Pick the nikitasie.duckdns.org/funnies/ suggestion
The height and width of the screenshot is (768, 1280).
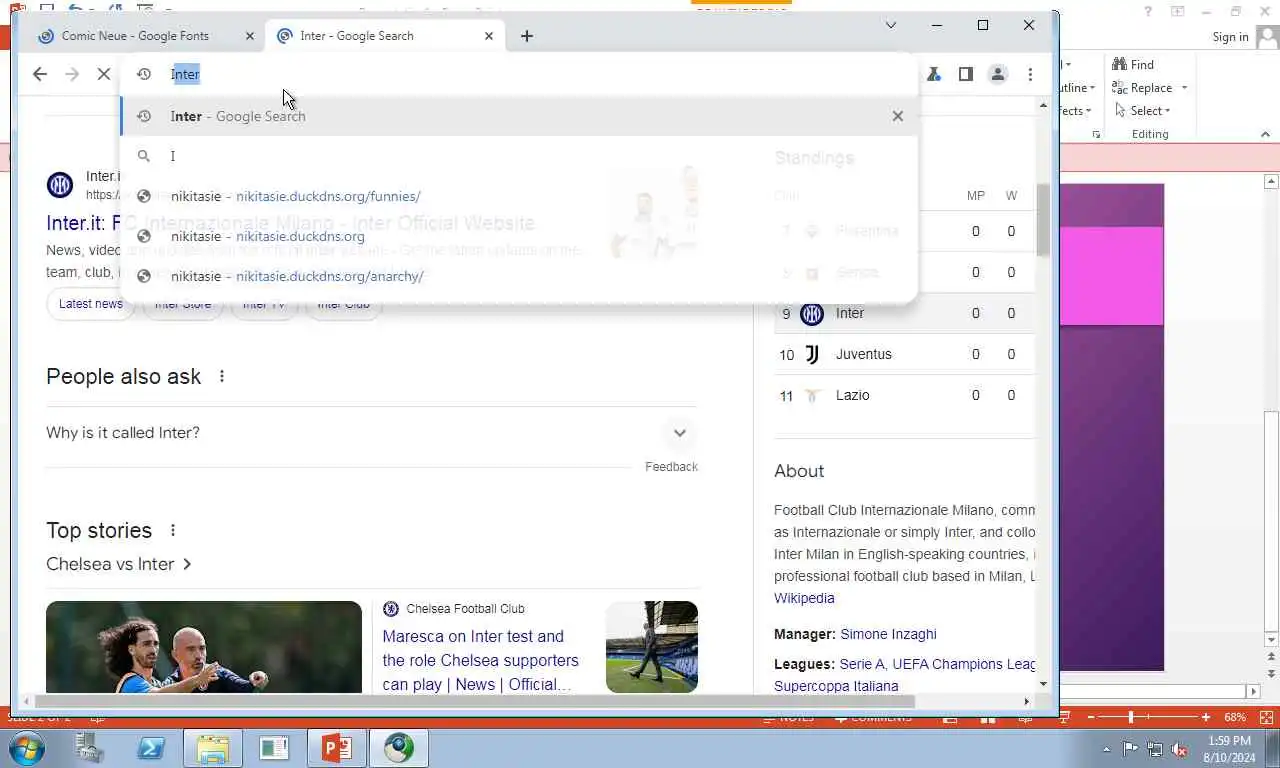pyautogui.click(x=518, y=196)
